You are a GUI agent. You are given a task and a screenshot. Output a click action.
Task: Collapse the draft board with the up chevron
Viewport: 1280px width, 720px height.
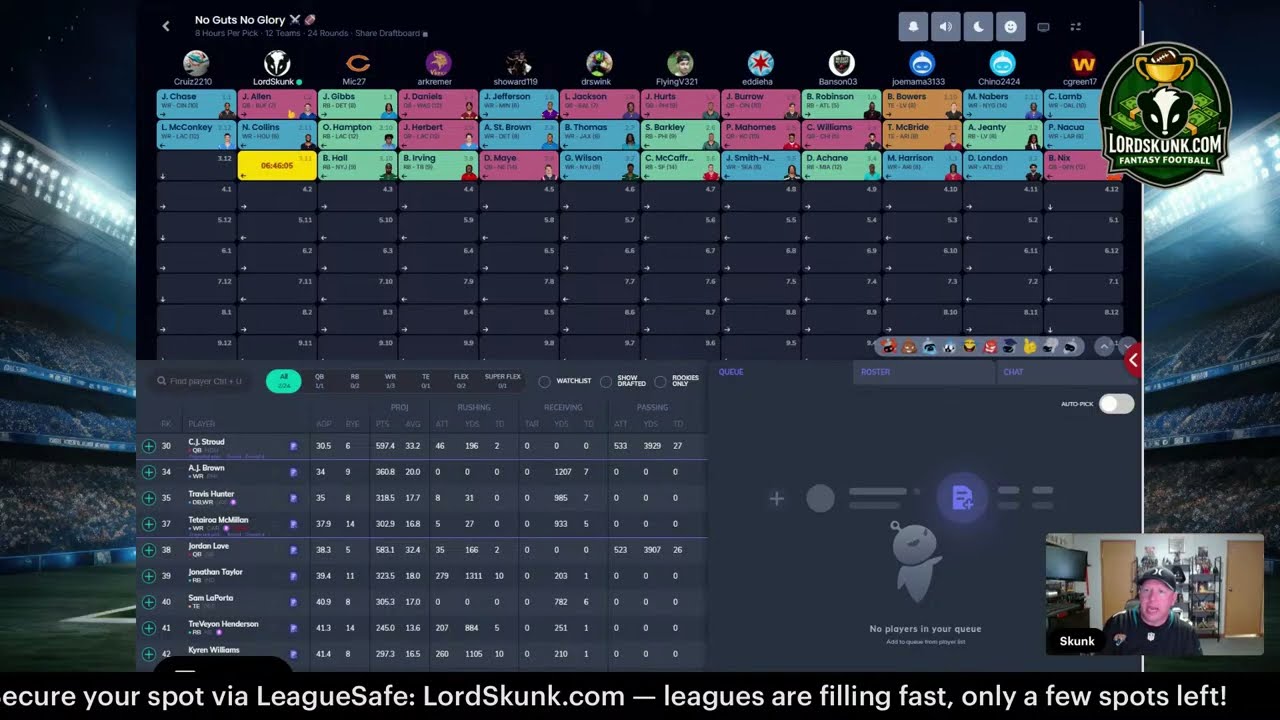click(1104, 347)
